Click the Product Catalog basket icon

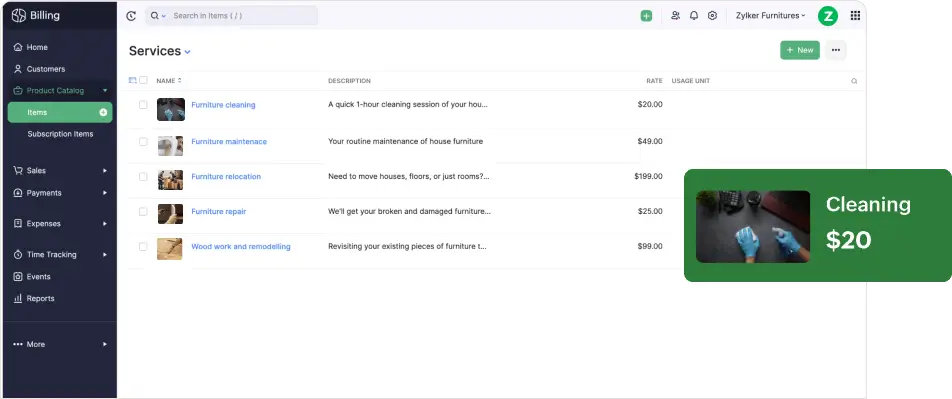tap(18, 90)
